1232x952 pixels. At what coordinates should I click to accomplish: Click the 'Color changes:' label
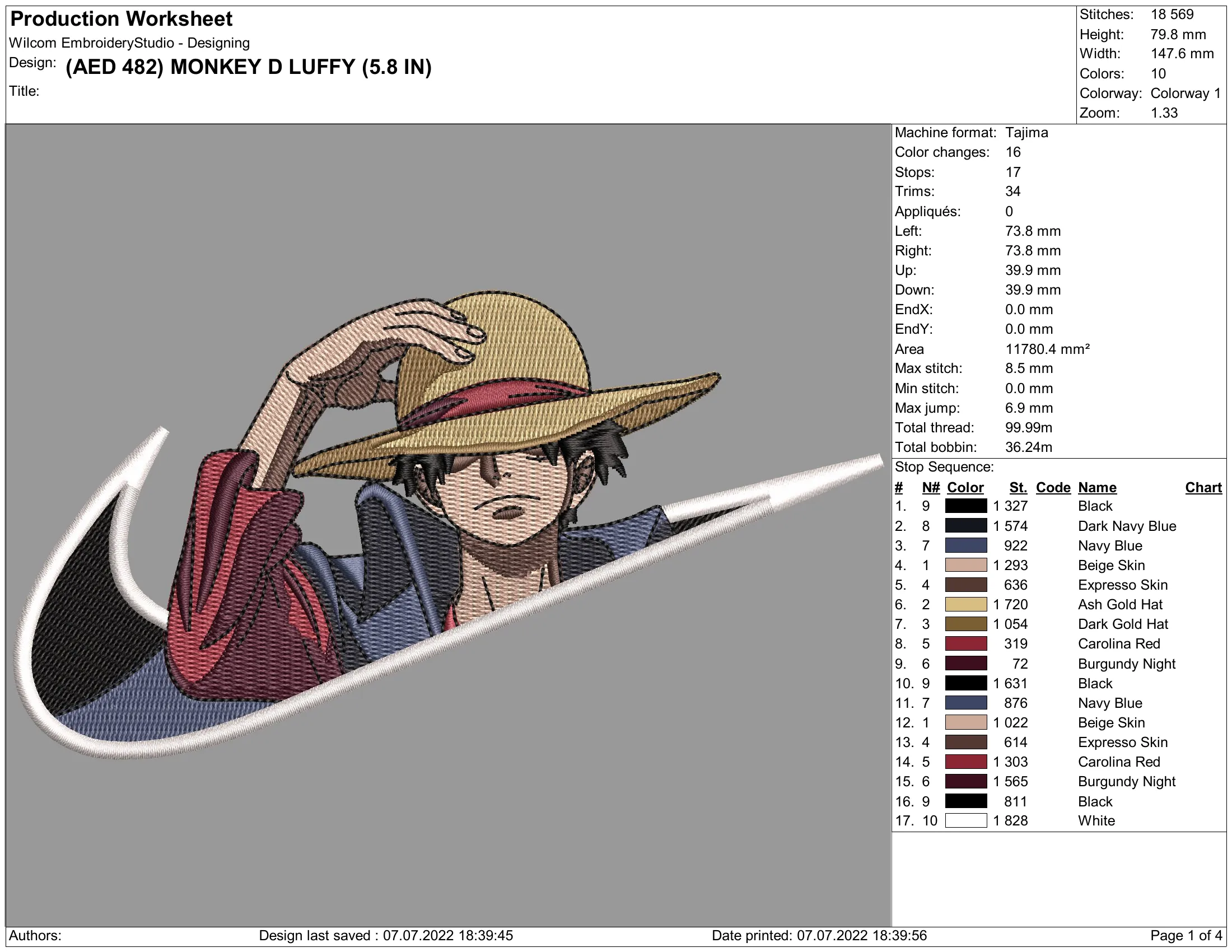click(x=942, y=152)
